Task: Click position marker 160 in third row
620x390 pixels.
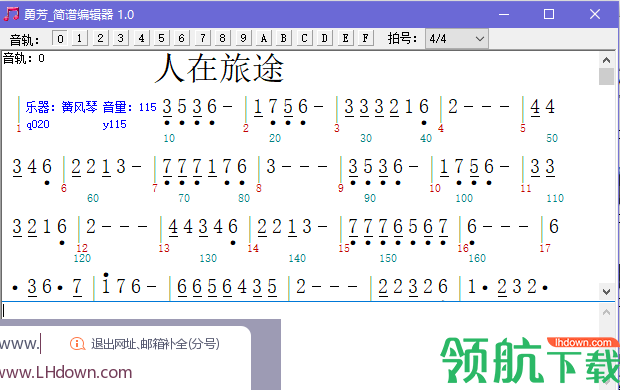Action: click(x=477, y=258)
